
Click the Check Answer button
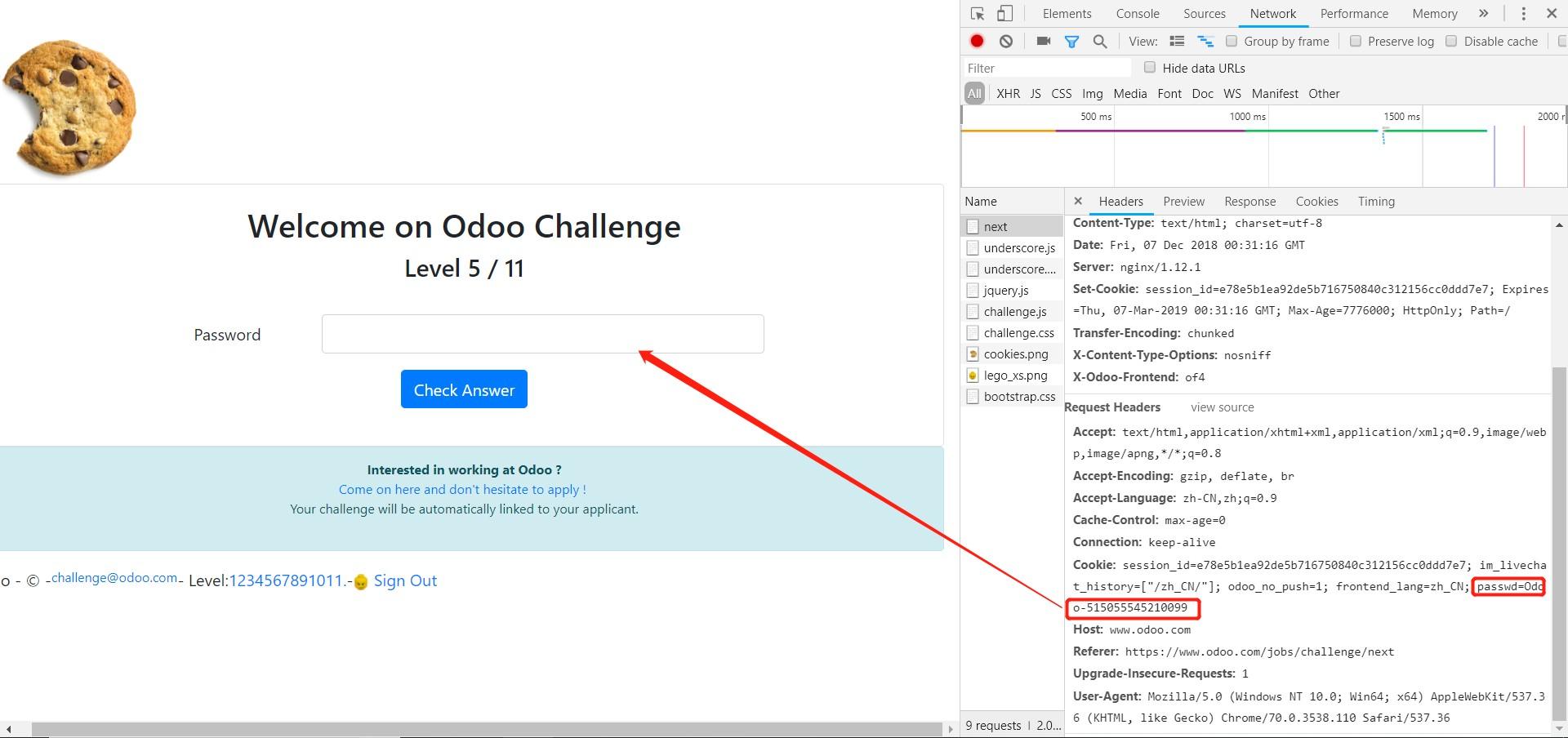(463, 389)
